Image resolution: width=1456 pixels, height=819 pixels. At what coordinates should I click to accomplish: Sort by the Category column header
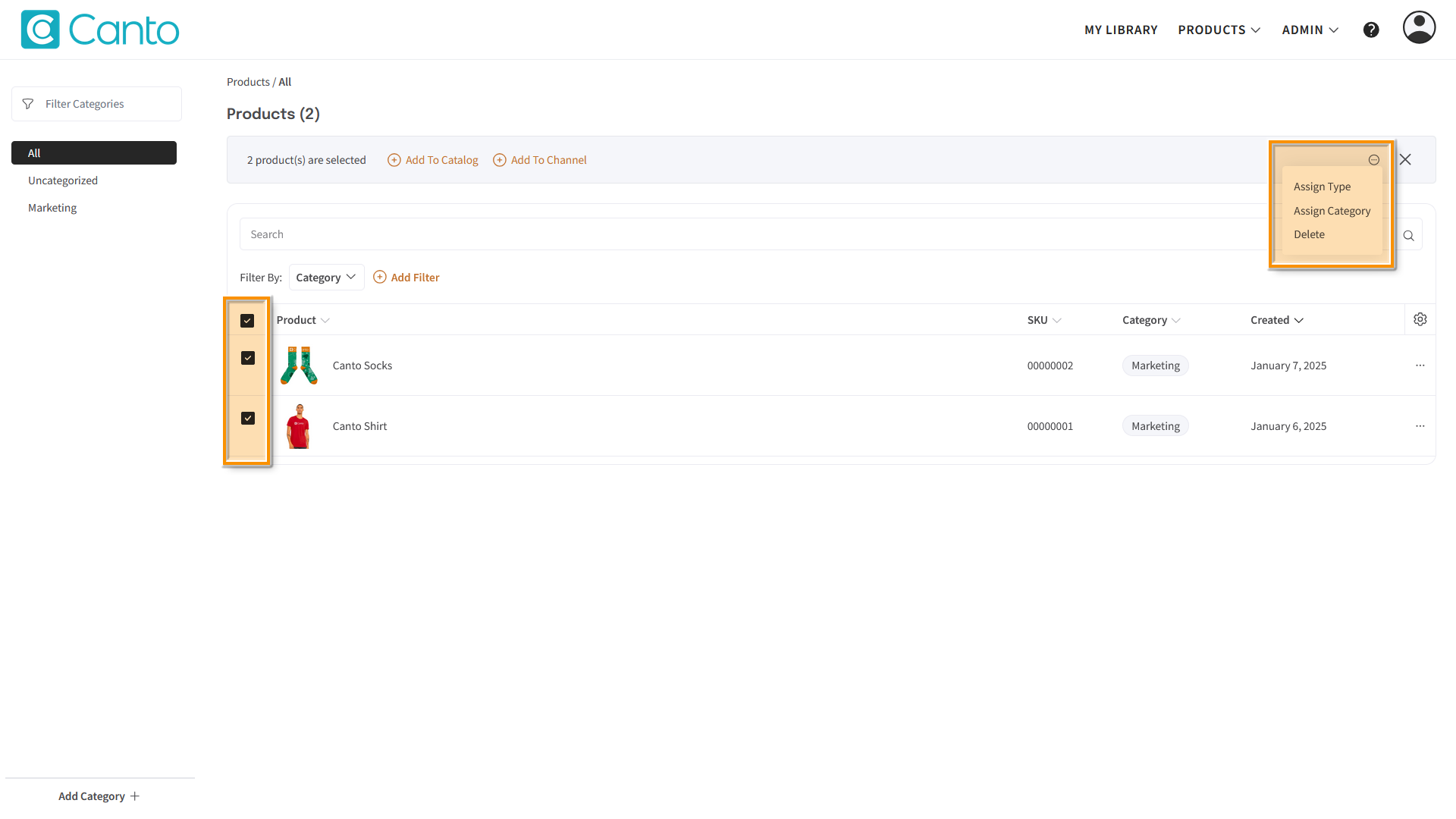(1151, 320)
